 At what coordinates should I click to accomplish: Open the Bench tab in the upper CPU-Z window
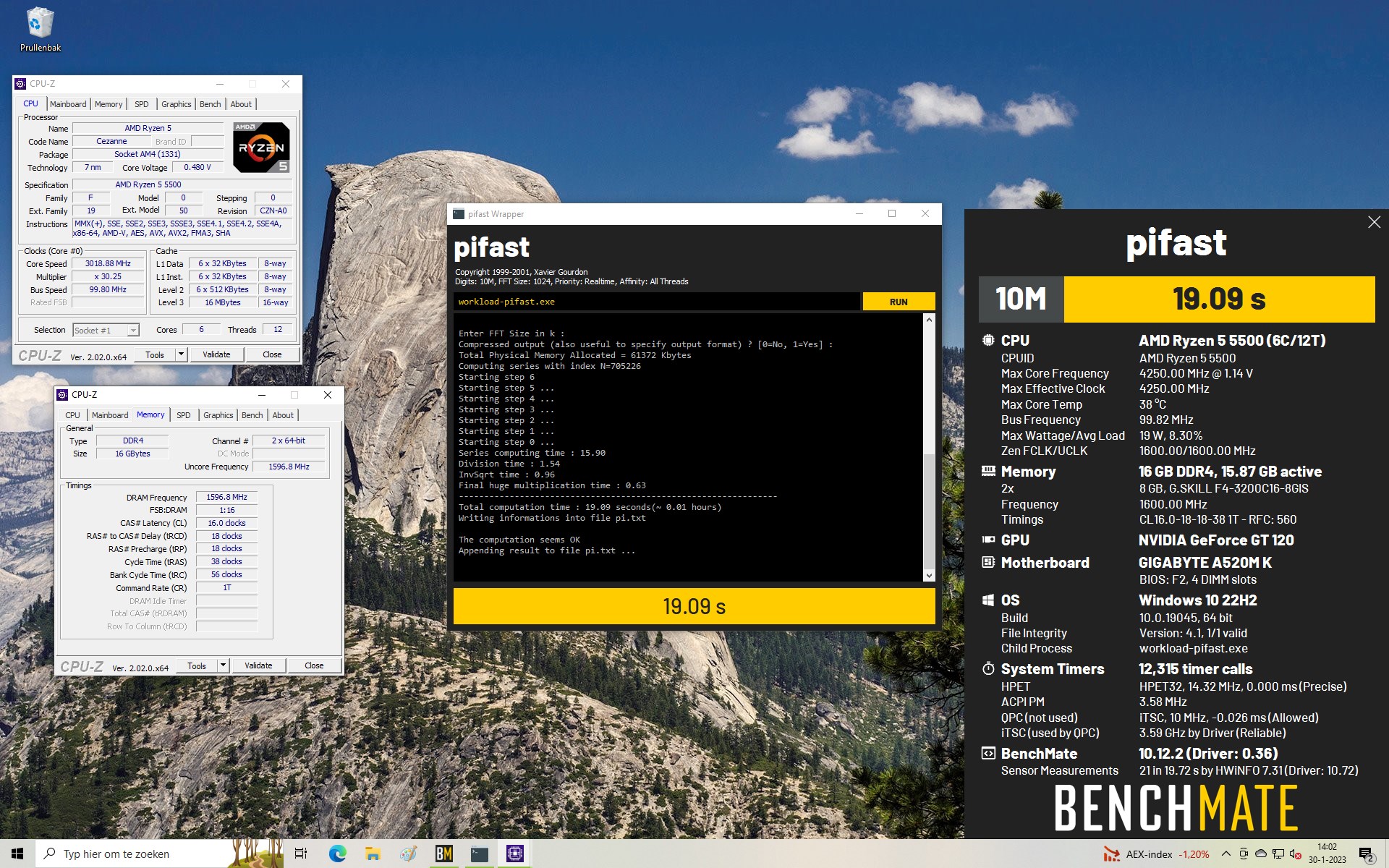pos(211,104)
